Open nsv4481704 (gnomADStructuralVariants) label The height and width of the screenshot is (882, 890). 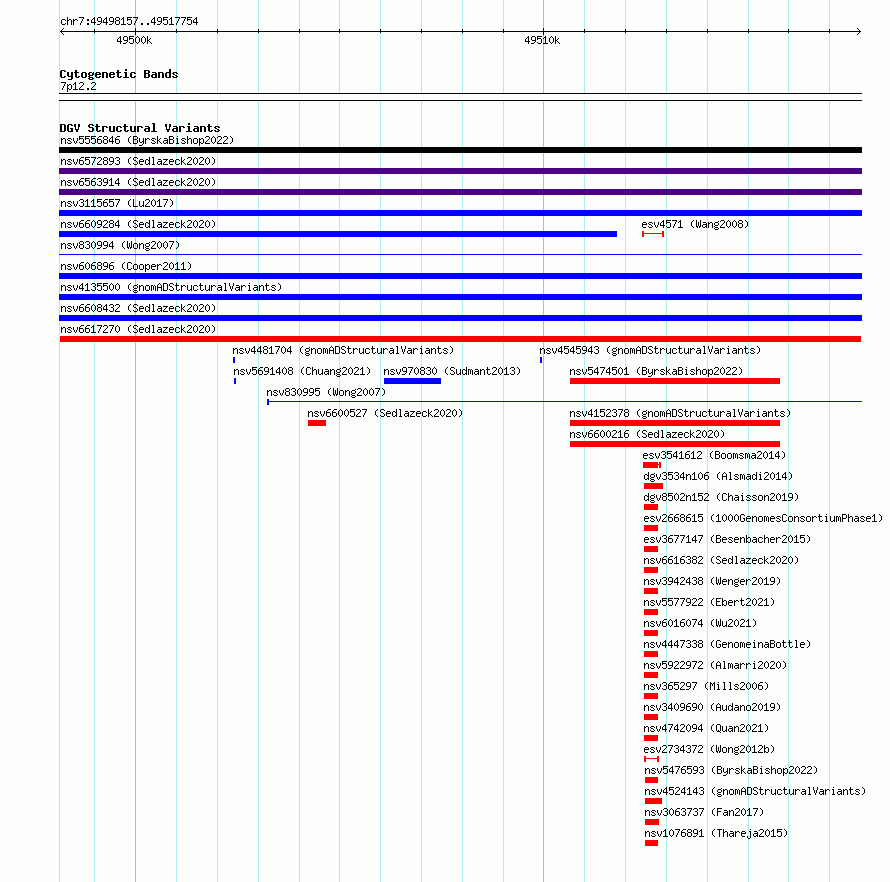(x=343, y=350)
